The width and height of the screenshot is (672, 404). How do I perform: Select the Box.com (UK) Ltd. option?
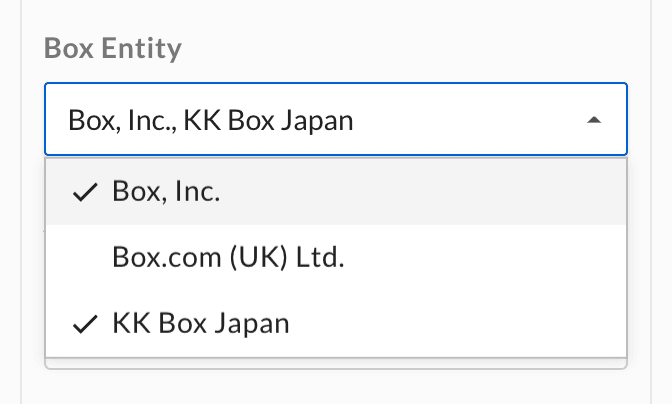(x=336, y=257)
